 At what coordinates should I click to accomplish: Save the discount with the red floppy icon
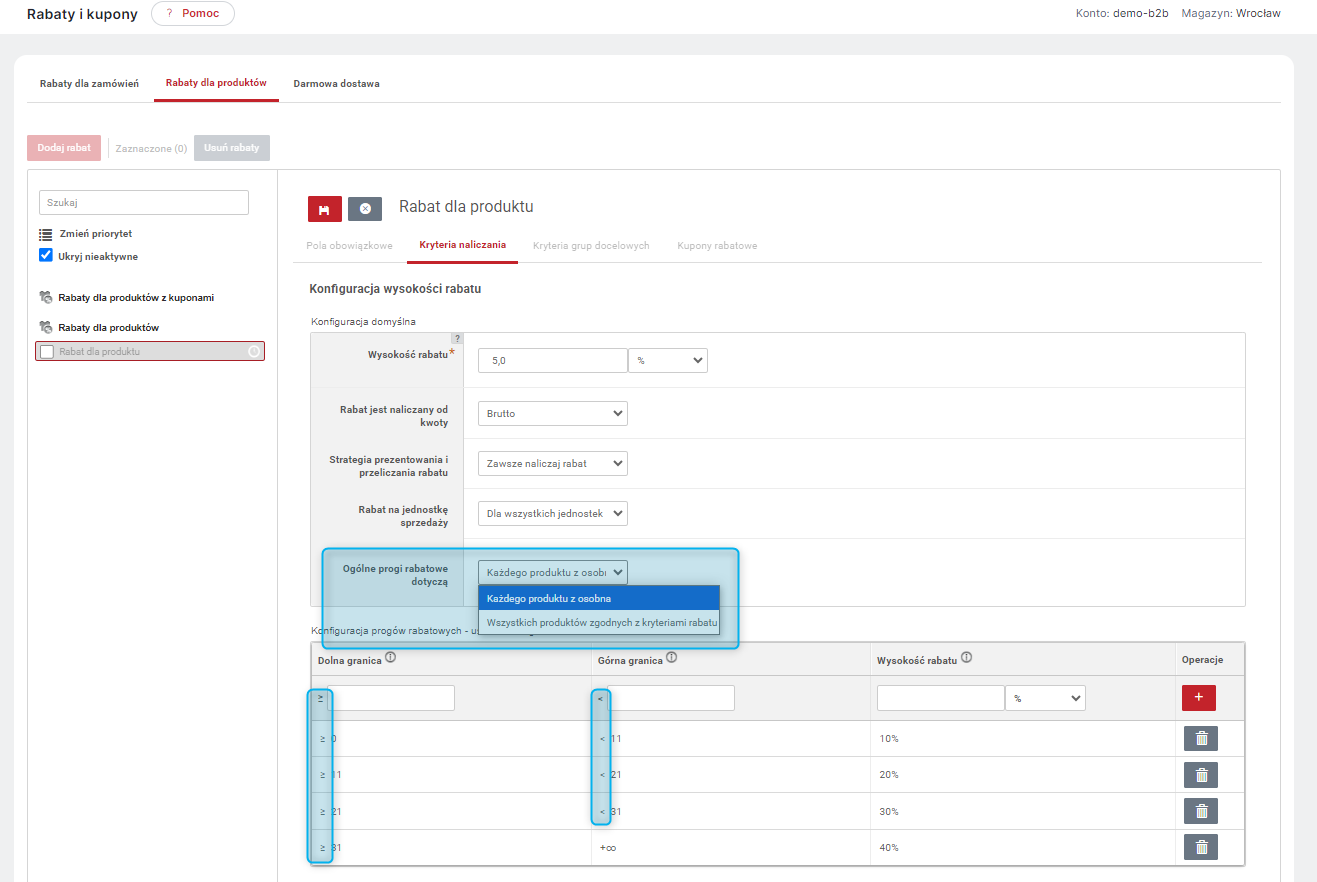(325, 209)
